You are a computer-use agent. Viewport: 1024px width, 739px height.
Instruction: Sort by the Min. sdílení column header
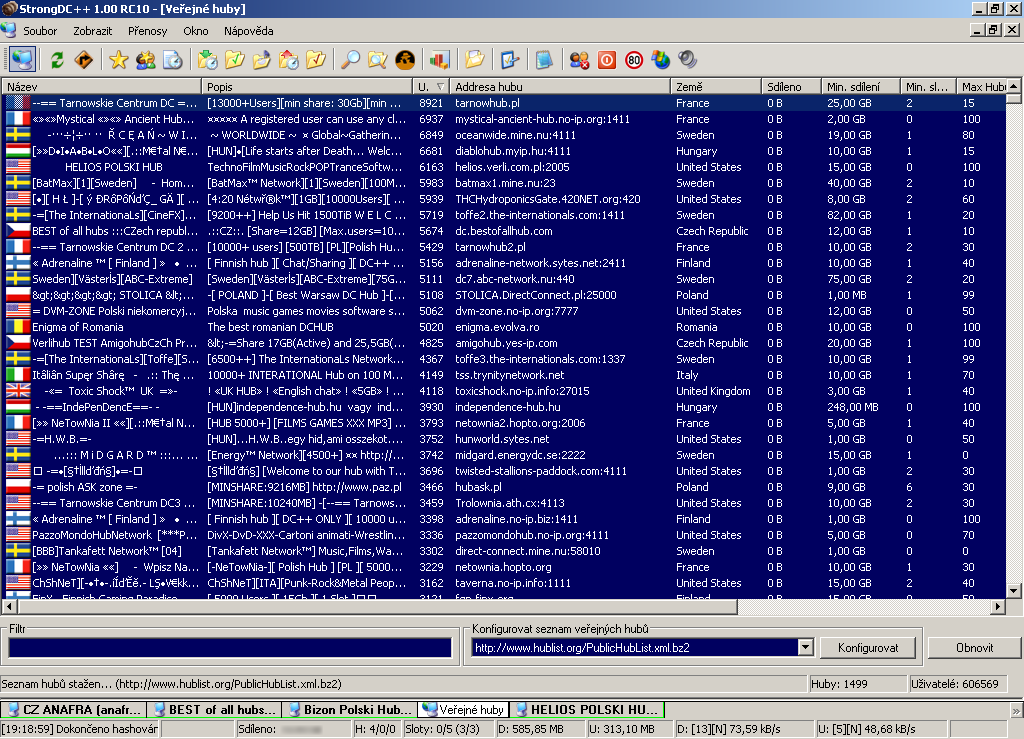point(861,87)
